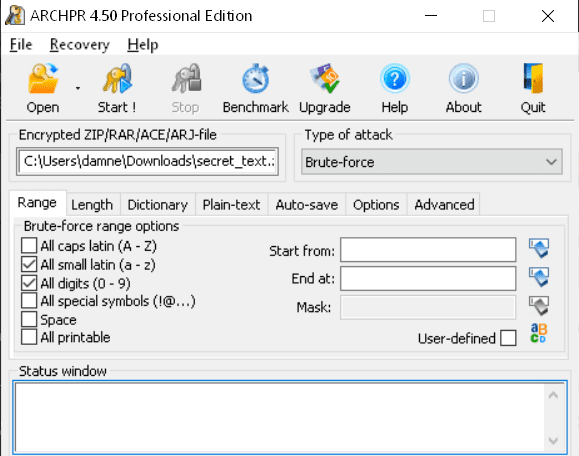Uncheck All small latin (a - z)
This screenshot has width=579, height=456.
coord(29,264)
